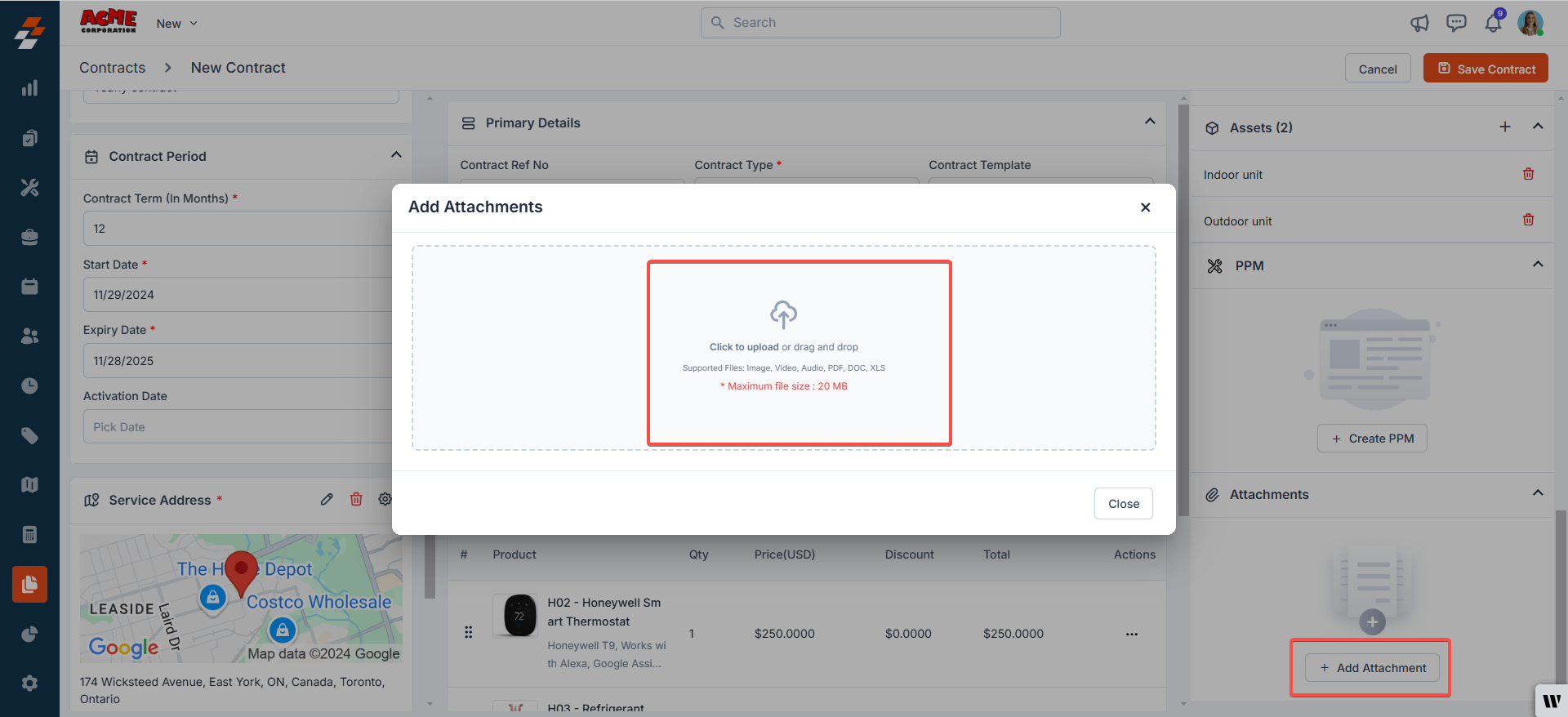The height and width of the screenshot is (717, 1568).
Task: Go back to Contracts breadcrumb
Action: (113, 68)
